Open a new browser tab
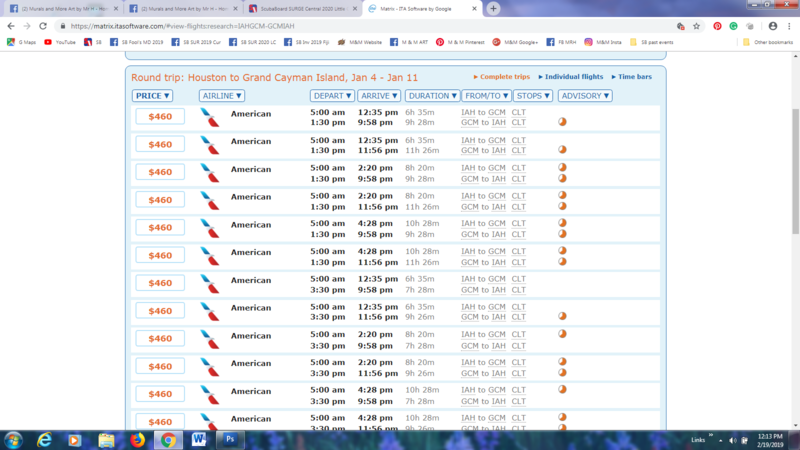800x450 pixels. [493, 9]
